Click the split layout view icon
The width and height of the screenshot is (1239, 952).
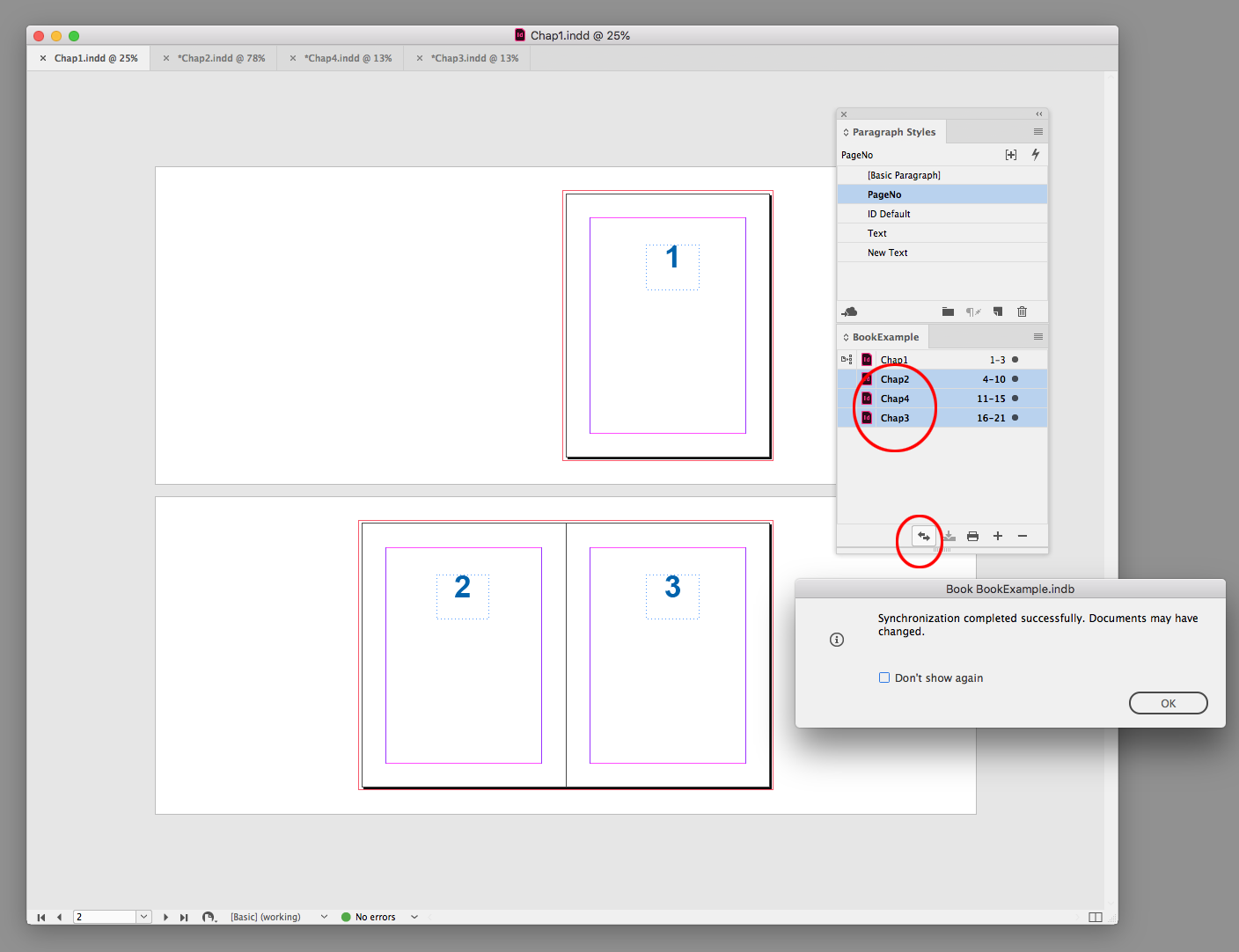pyautogui.click(x=1096, y=917)
